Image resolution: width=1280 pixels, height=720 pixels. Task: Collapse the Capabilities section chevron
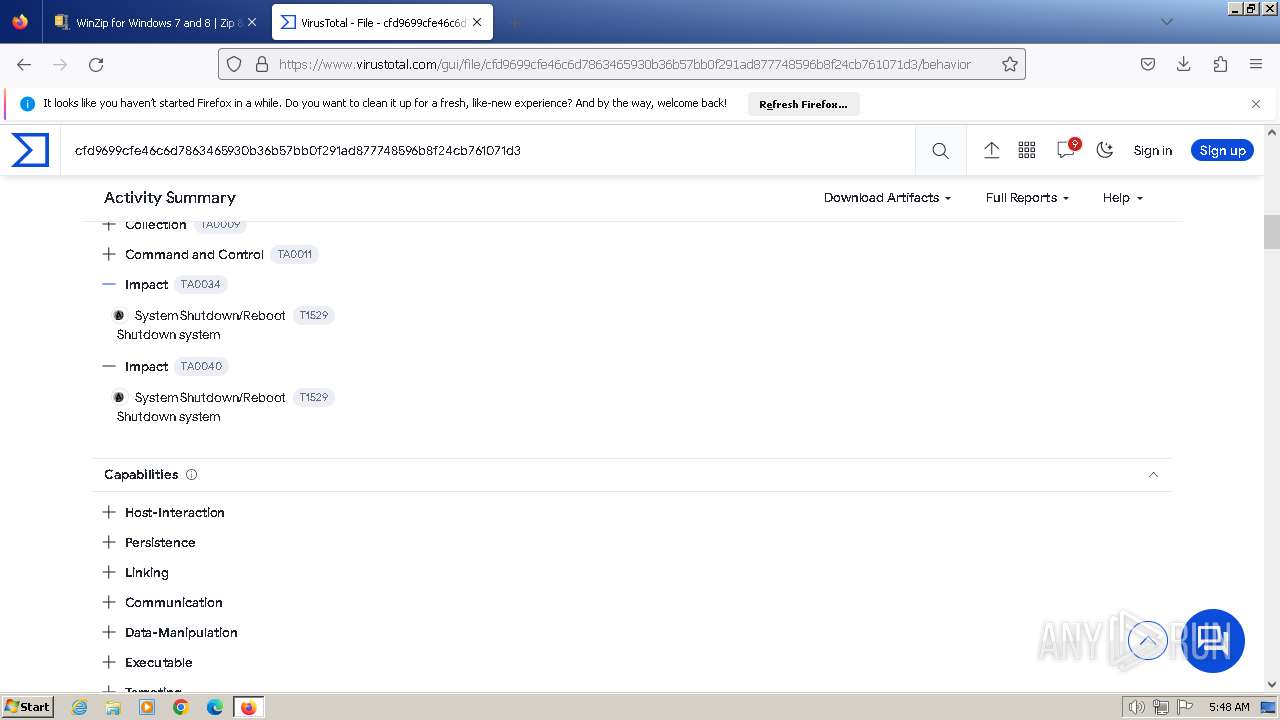(x=1153, y=475)
